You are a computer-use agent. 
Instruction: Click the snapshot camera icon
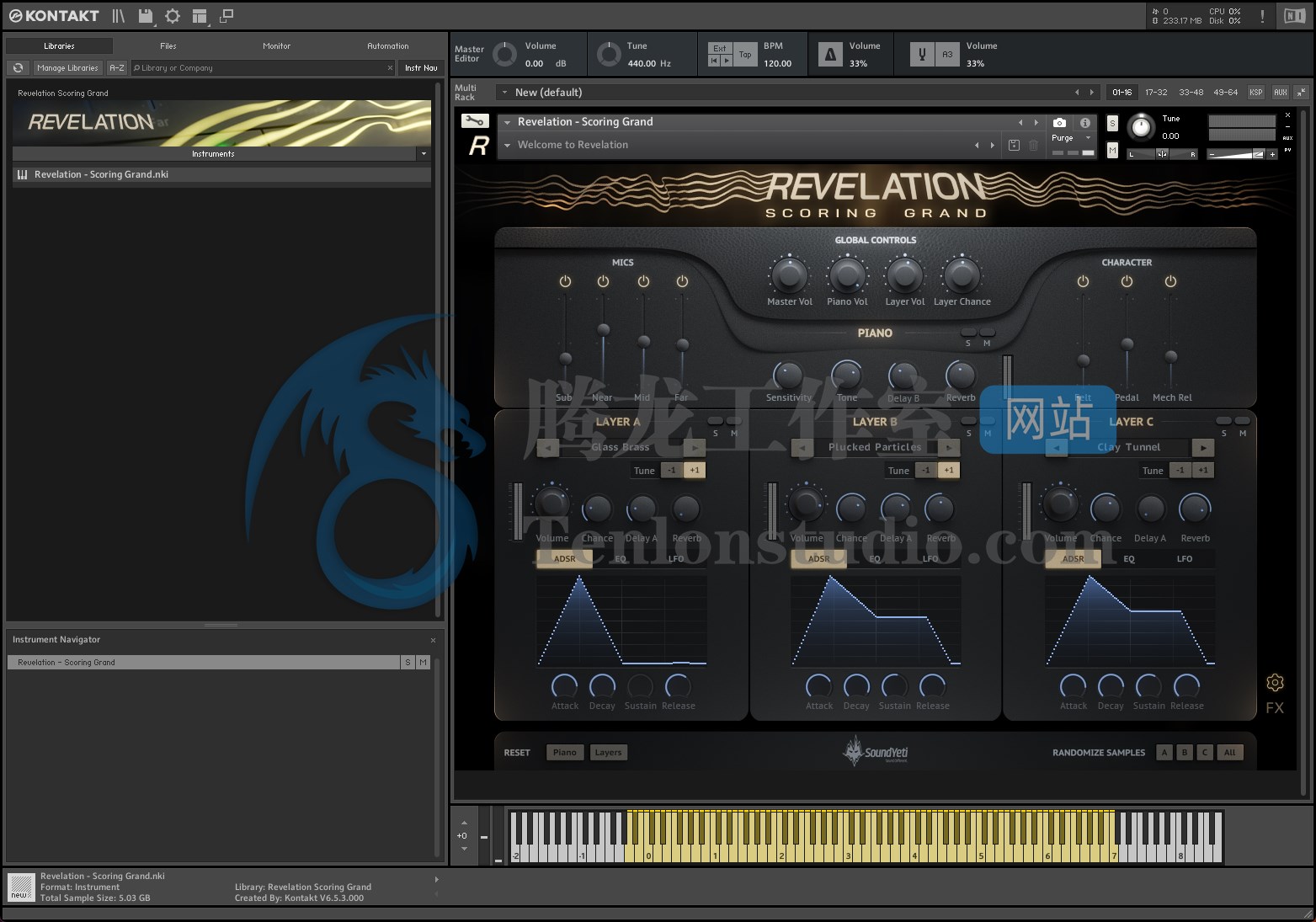(x=1059, y=123)
